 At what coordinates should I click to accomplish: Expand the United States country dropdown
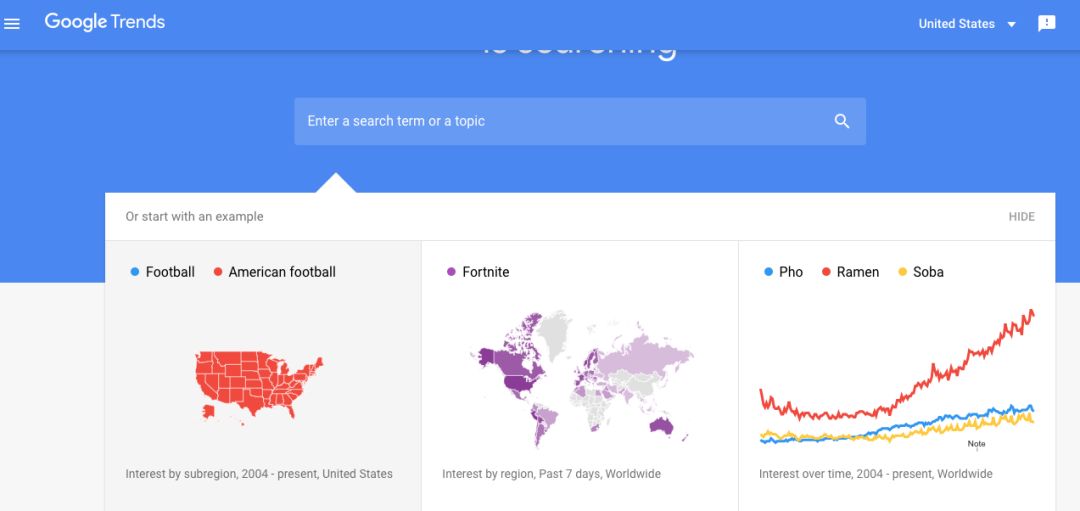click(x=1011, y=24)
